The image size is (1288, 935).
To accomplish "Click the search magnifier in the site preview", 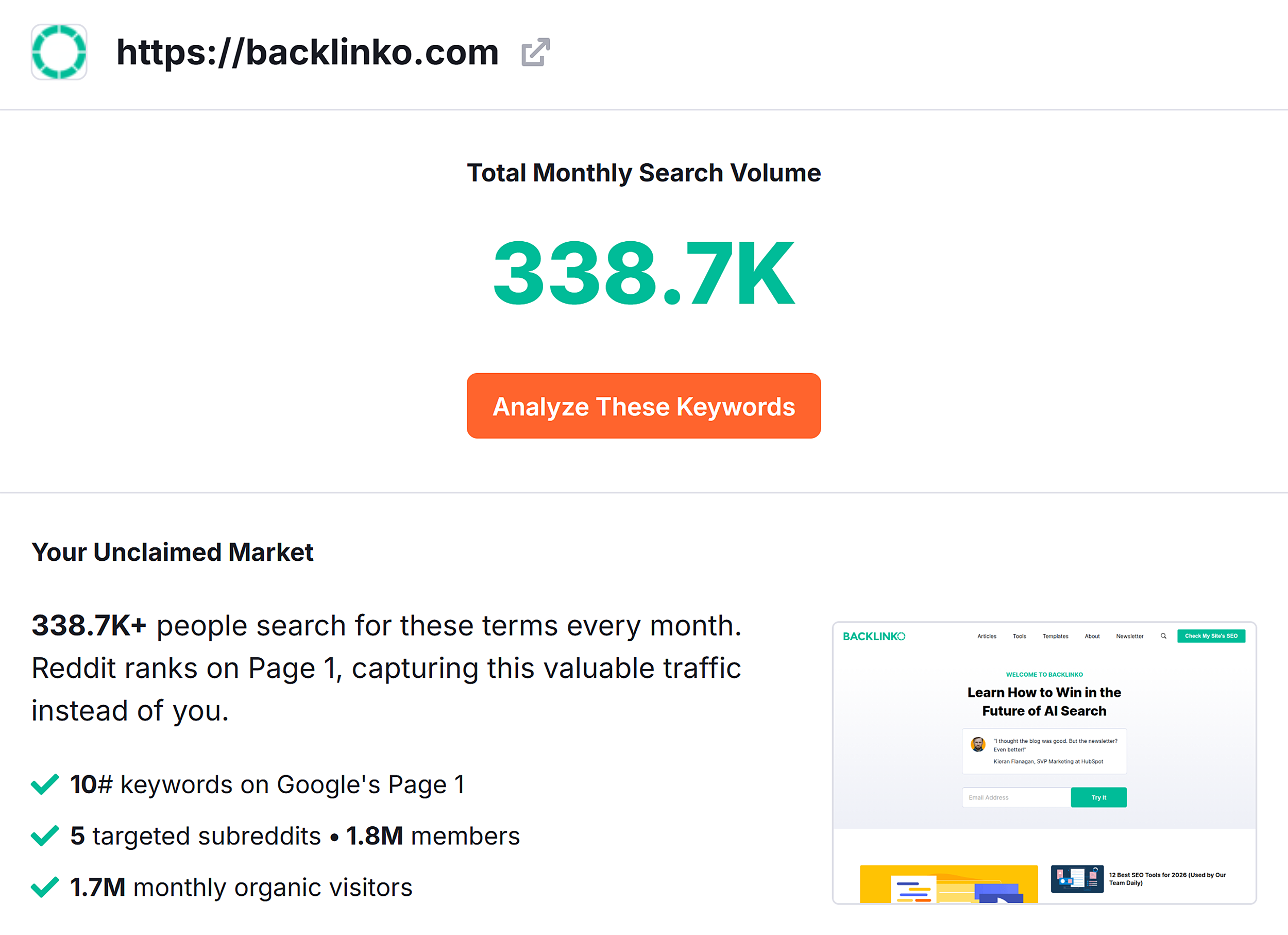I will [1164, 636].
